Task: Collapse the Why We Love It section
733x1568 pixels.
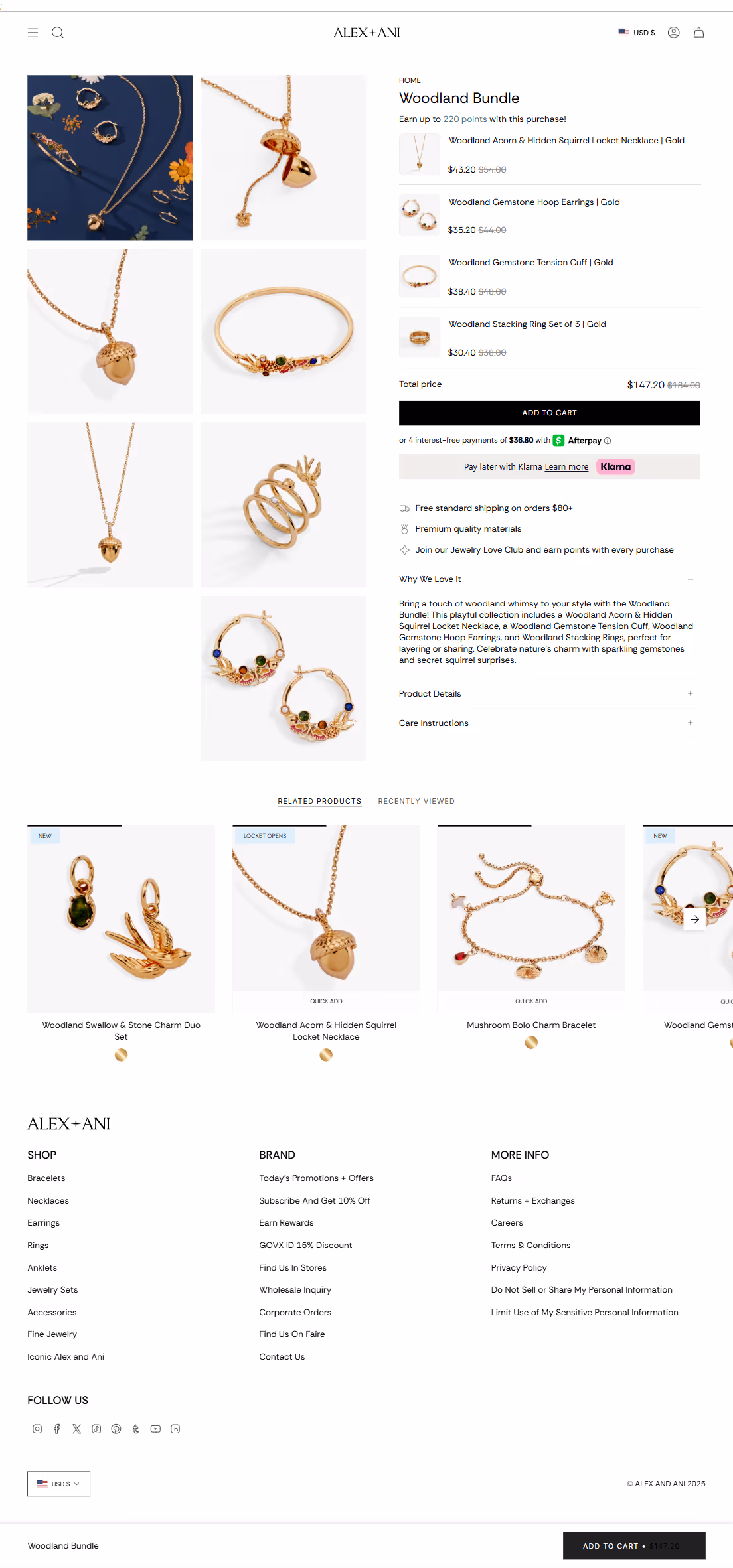Action: pyautogui.click(x=549, y=579)
